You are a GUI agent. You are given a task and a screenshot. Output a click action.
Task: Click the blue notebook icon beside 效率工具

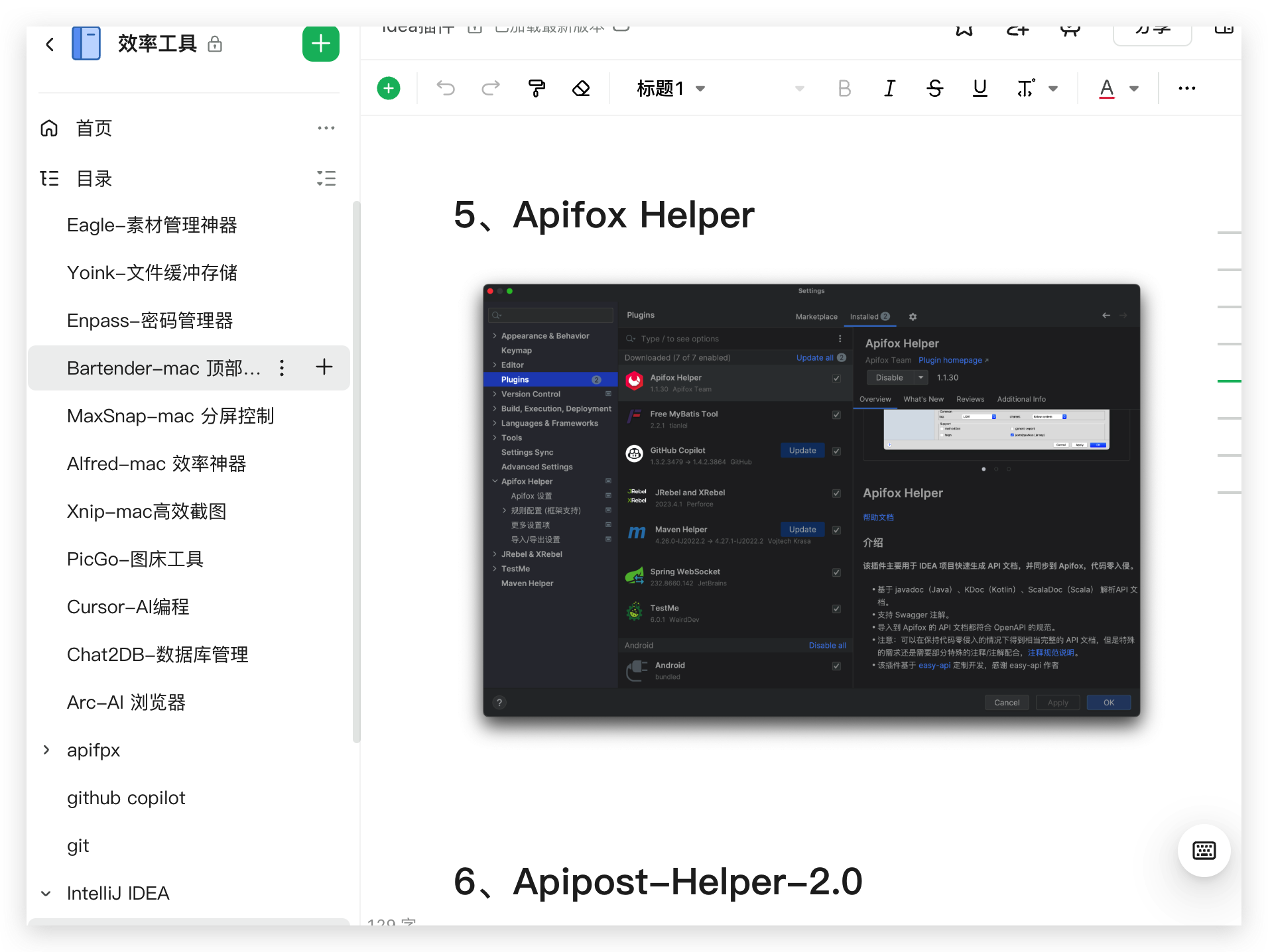[x=86, y=44]
